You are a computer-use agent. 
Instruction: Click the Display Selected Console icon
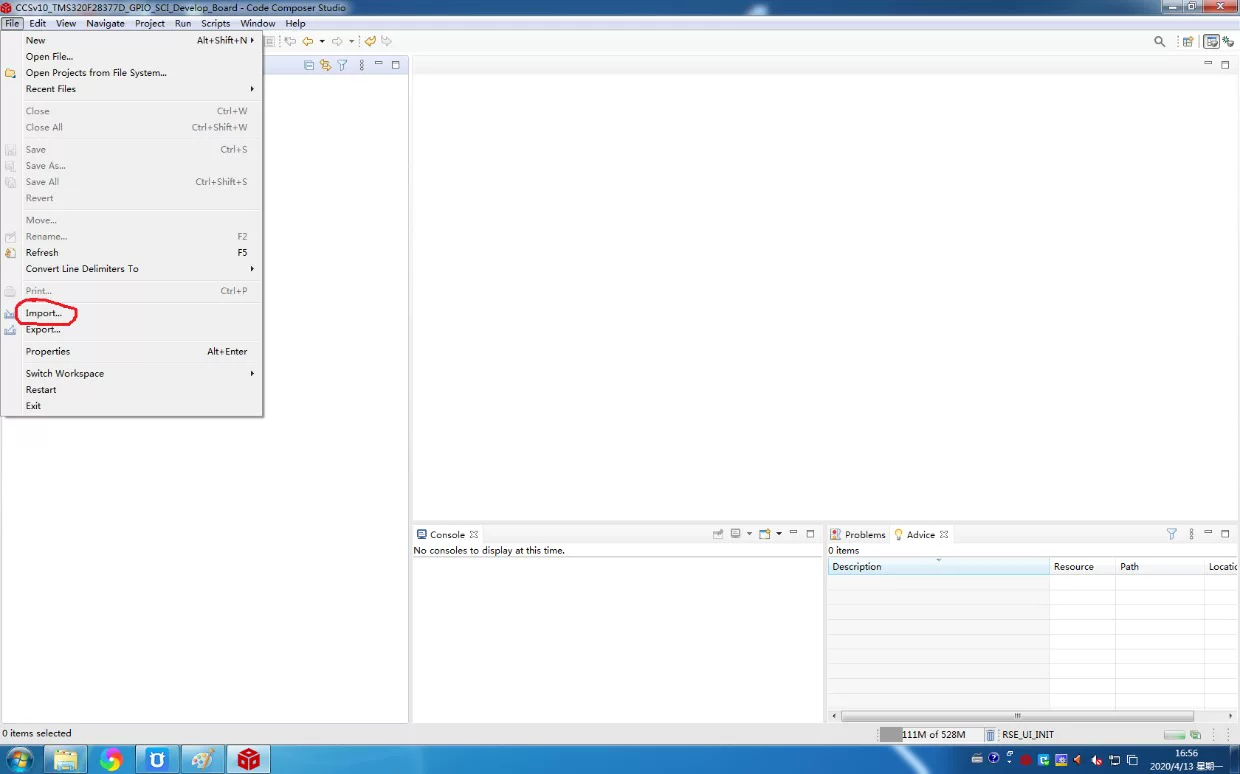(735, 534)
